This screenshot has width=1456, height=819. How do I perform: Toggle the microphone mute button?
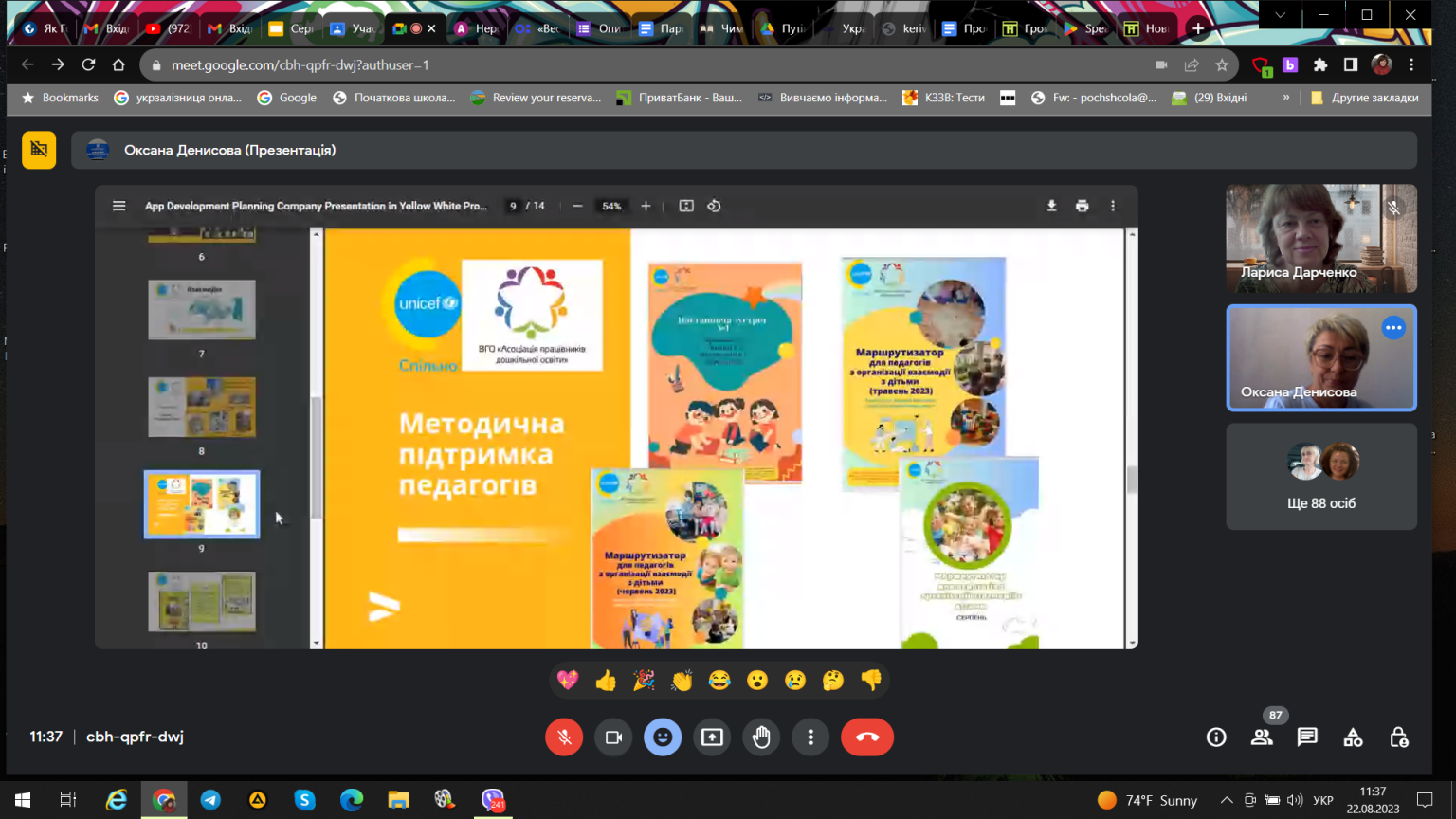click(x=564, y=737)
